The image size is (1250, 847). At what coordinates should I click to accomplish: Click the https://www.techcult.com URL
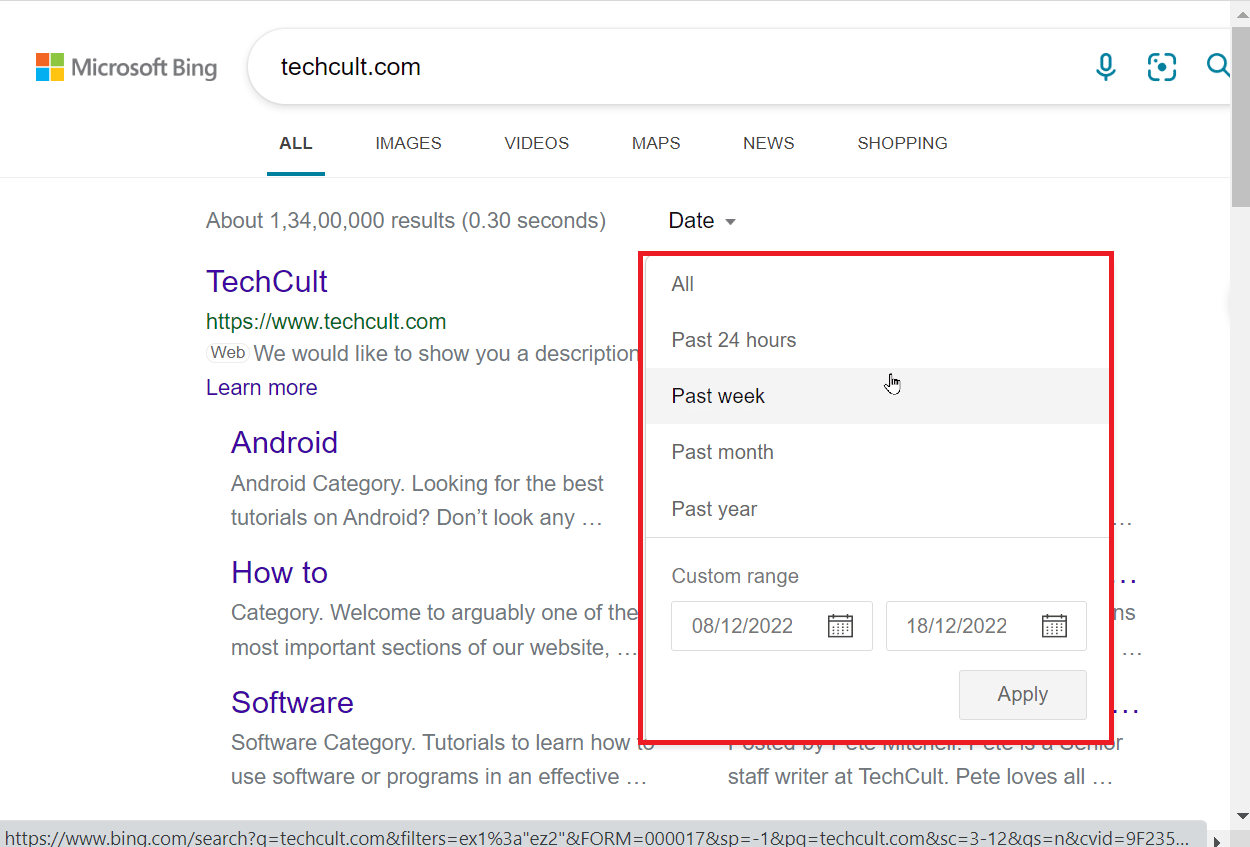(326, 322)
